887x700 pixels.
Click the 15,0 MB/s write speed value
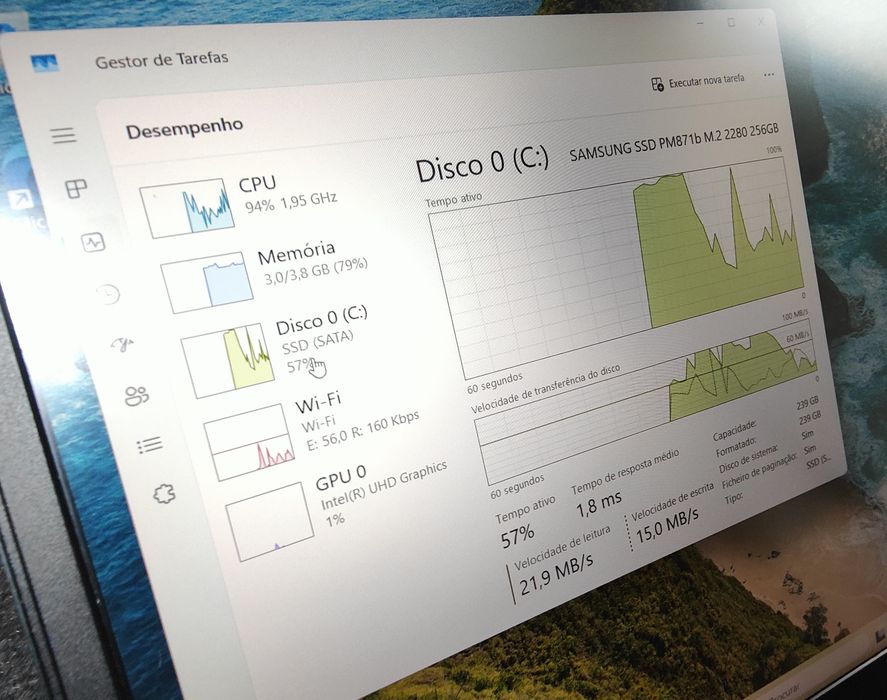coord(668,524)
